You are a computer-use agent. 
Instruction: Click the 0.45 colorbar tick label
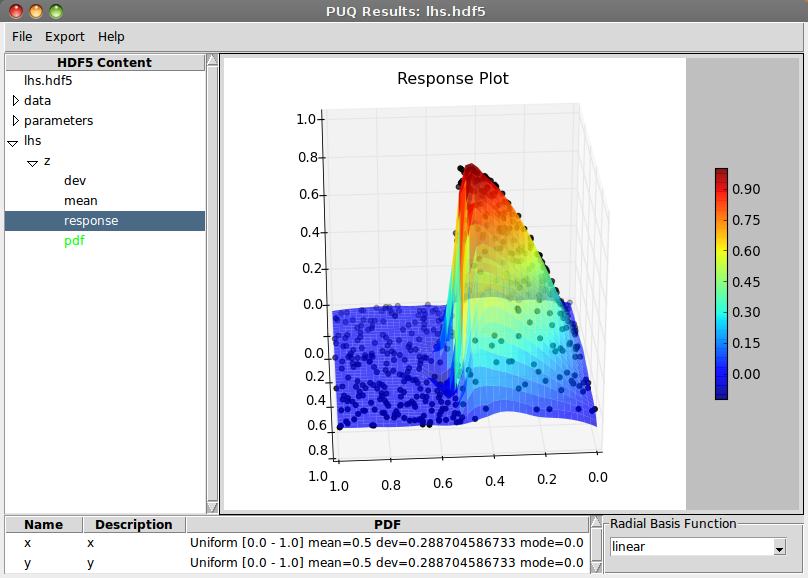(x=746, y=282)
